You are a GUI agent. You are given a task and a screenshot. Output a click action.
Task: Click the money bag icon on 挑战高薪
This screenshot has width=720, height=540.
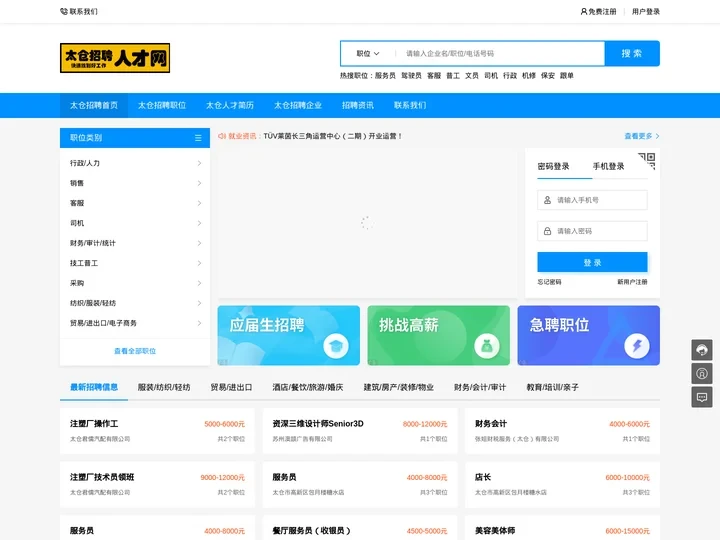click(x=487, y=346)
